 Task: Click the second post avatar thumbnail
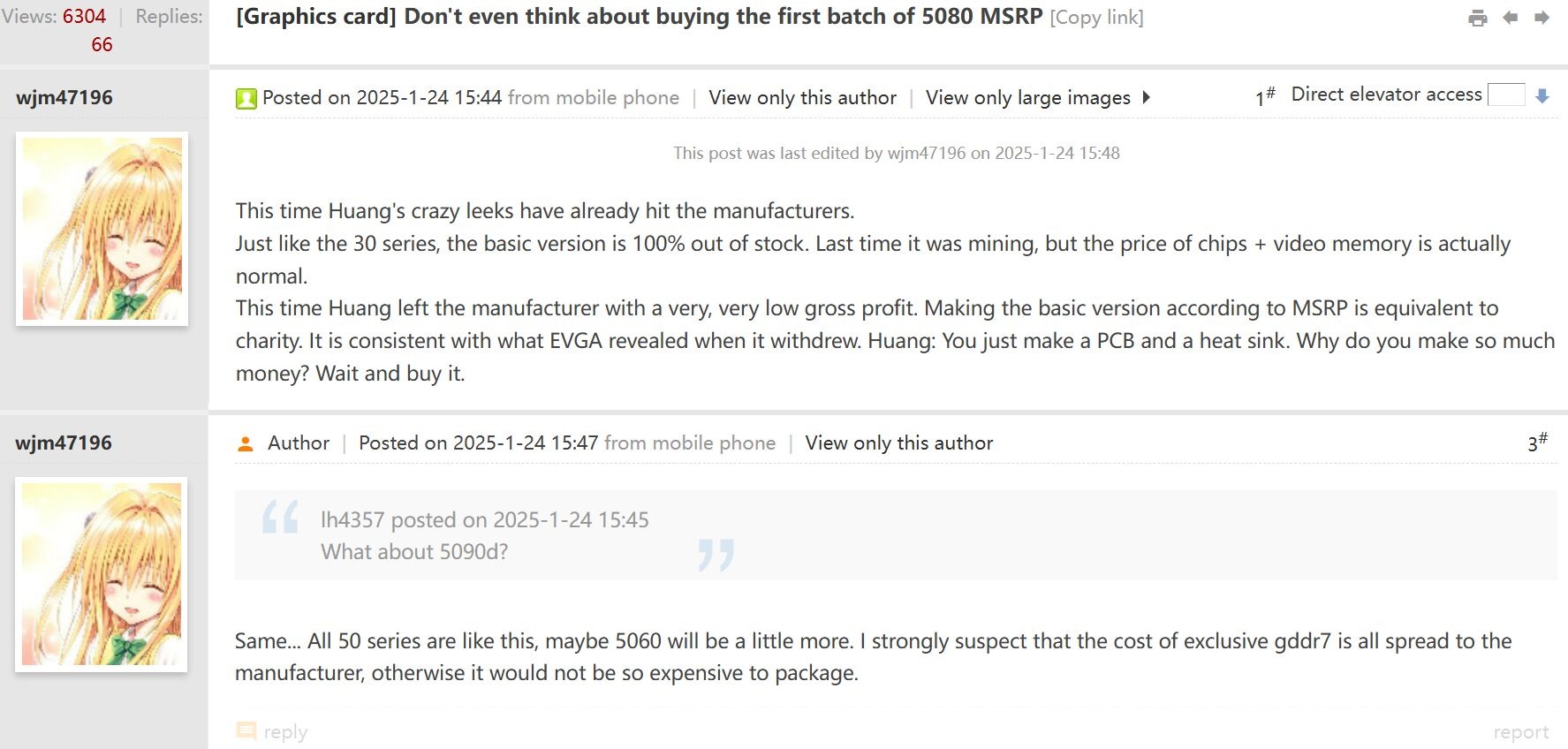102,574
